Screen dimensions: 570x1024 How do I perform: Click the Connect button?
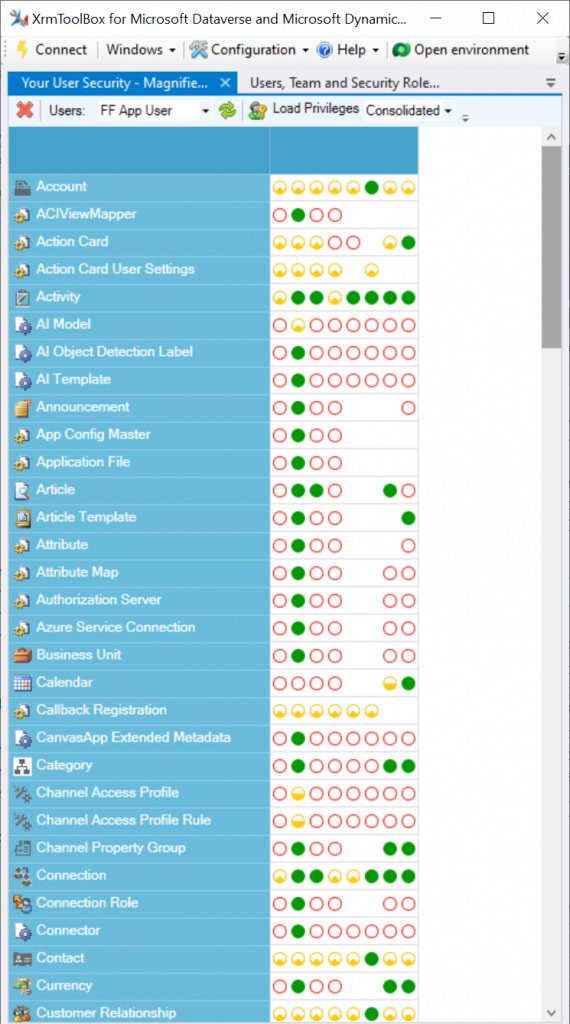pyautogui.click(x=52, y=50)
